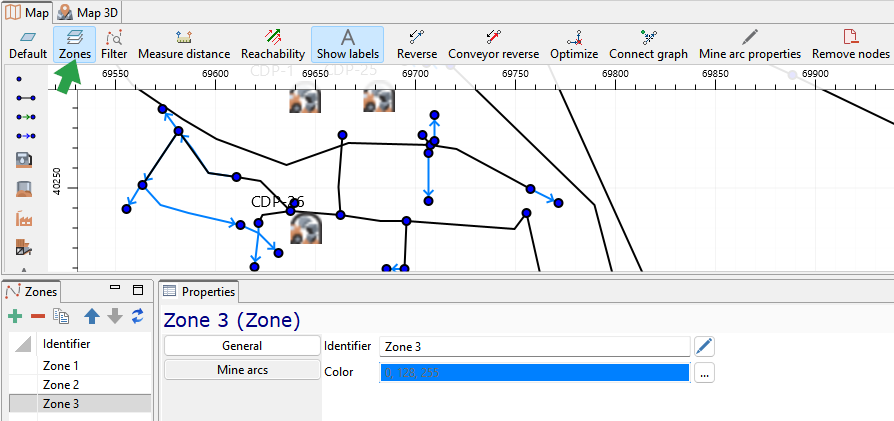Select the fuel station icon in side palette
The width and height of the screenshot is (894, 421).
tap(24, 160)
